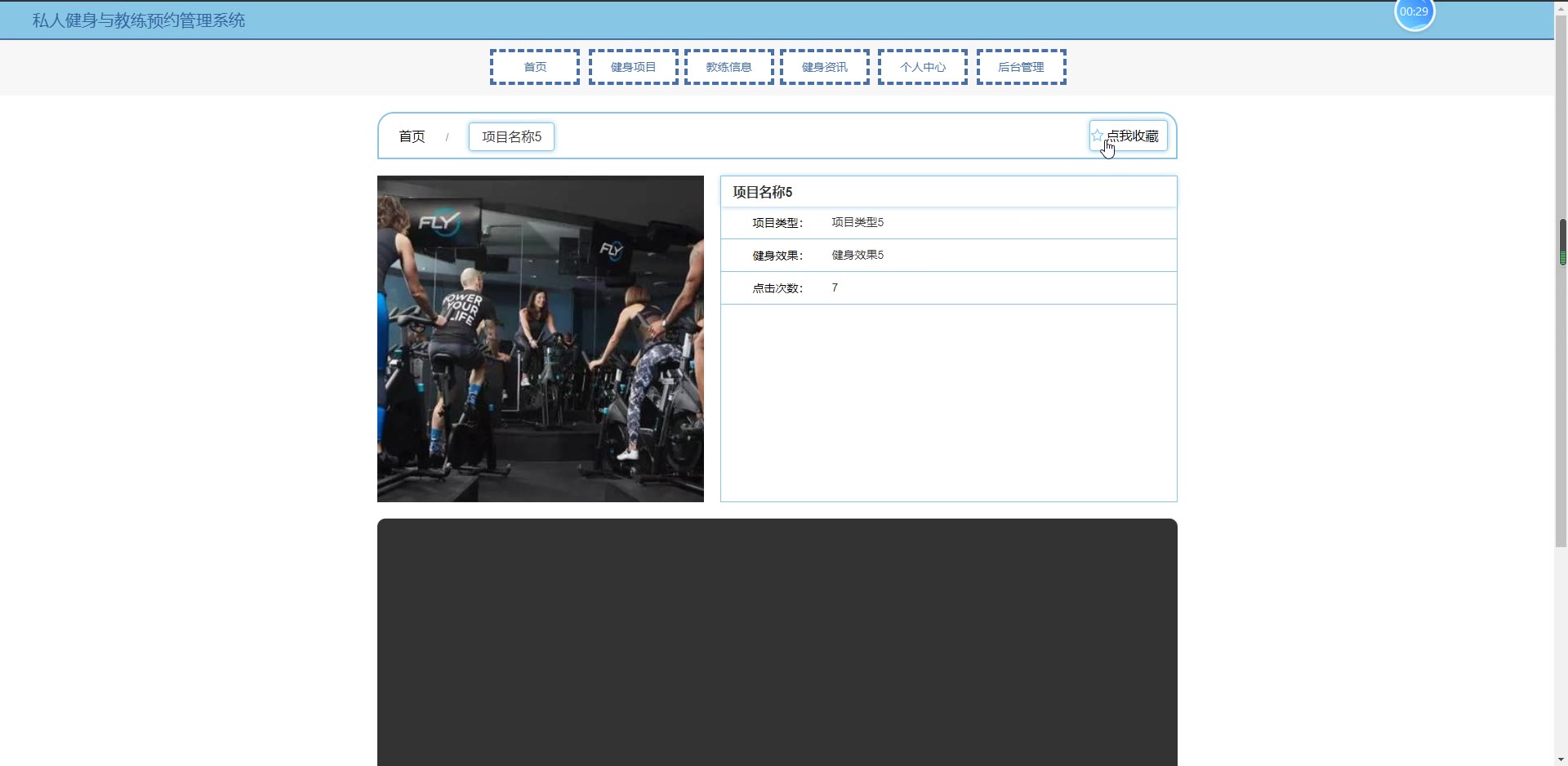Click the 首页 breadcrumb link
Image resolution: width=1568 pixels, height=766 pixels.
coord(412,136)
